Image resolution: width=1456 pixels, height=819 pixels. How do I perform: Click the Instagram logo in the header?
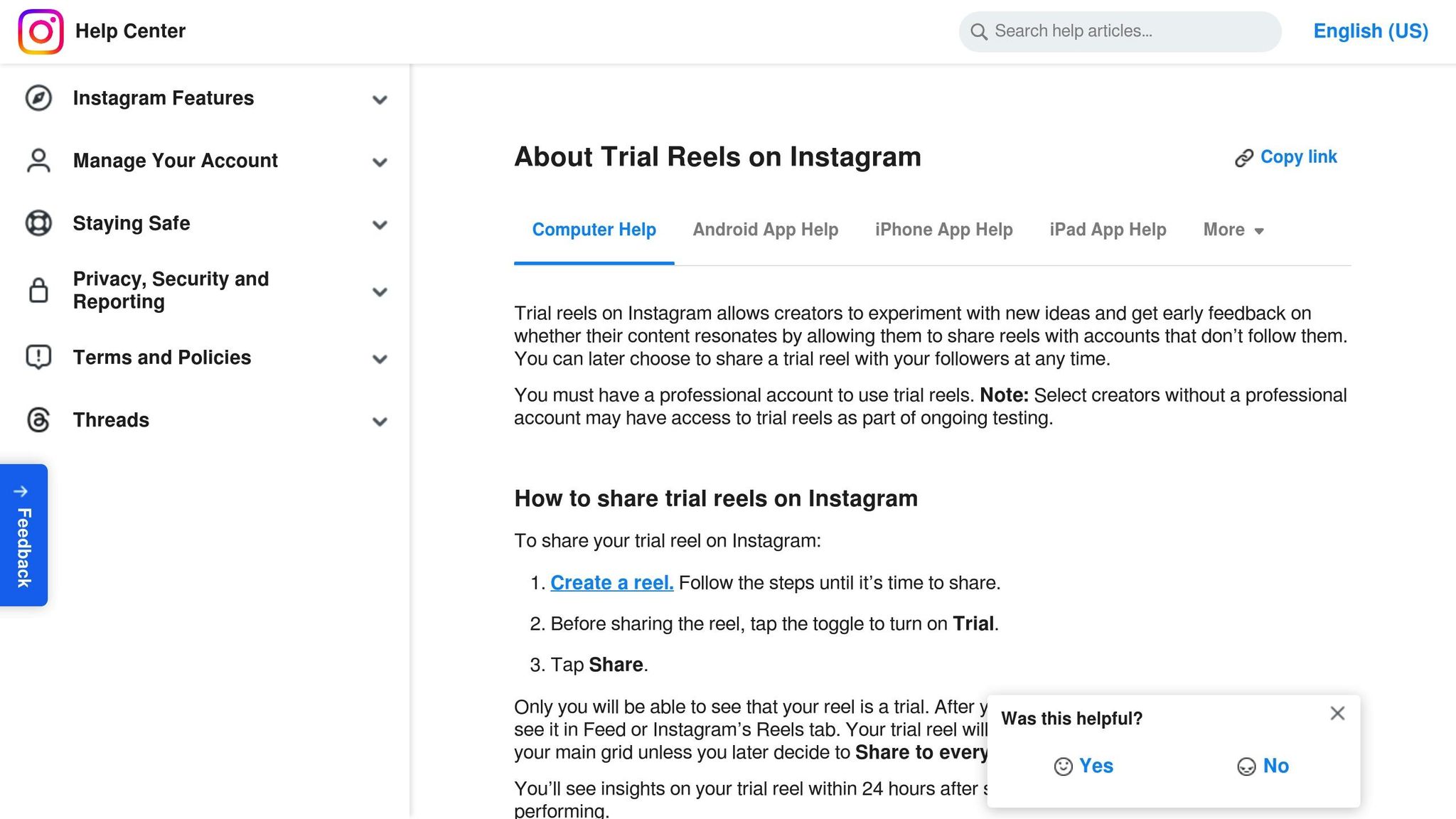click(40, 31)
